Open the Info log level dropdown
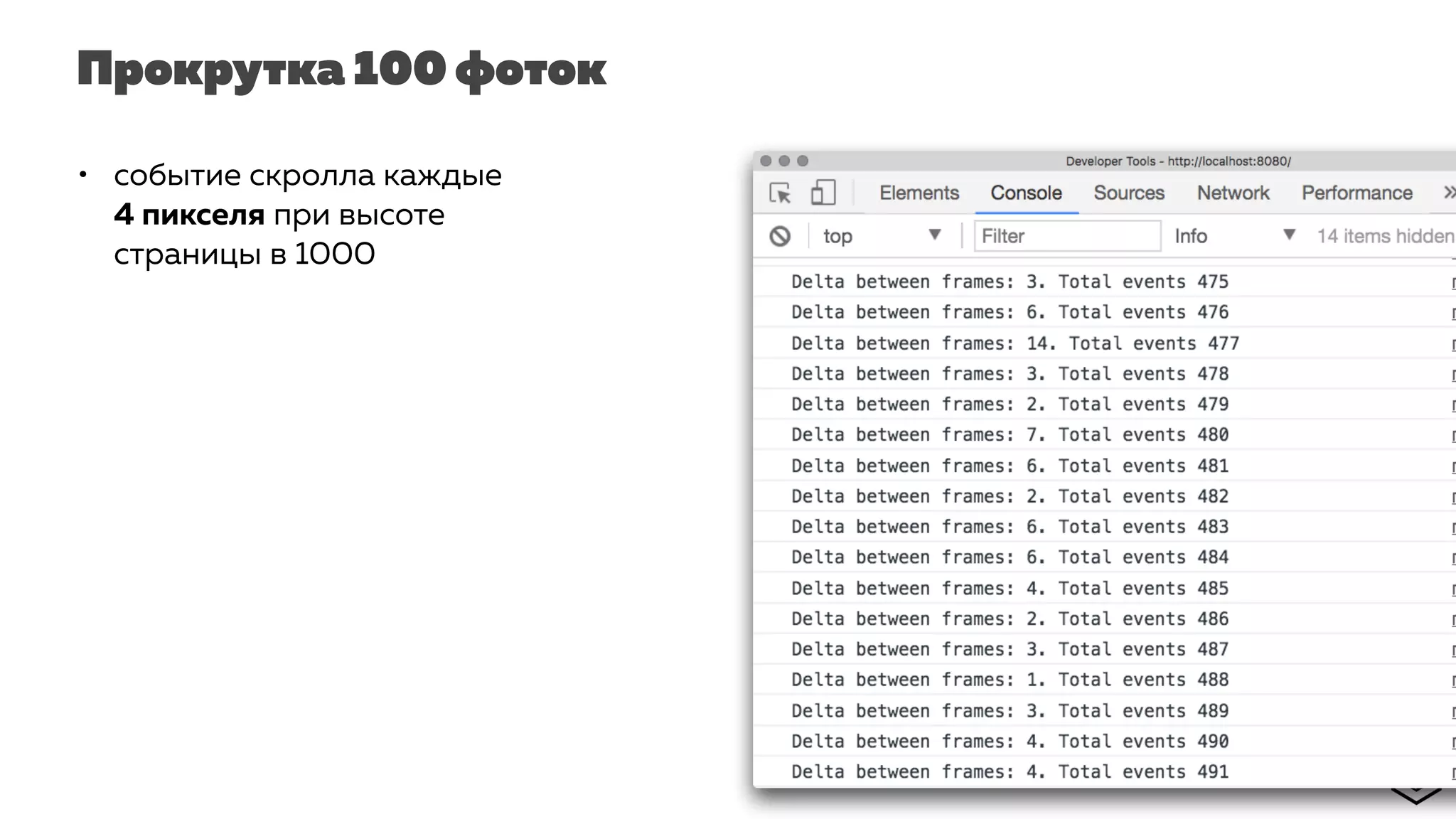The height and width of the screenshot is (819, 1456). pyautogui.click(x=1235, y=236)
